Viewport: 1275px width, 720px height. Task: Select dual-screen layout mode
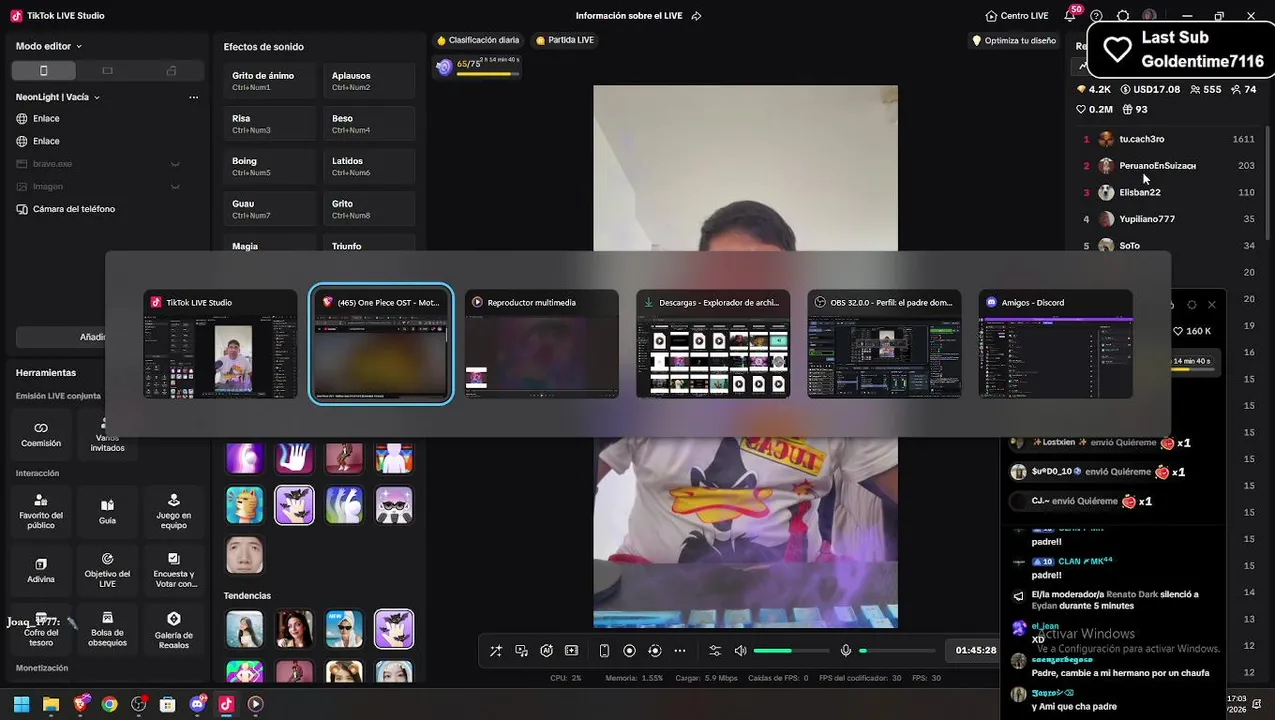171,71
